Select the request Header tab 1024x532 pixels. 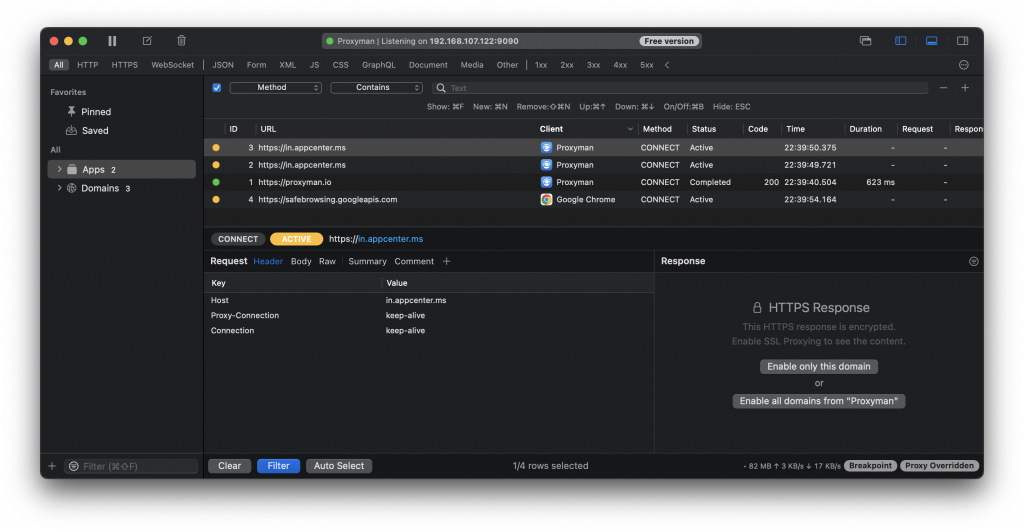pos(268,261)
